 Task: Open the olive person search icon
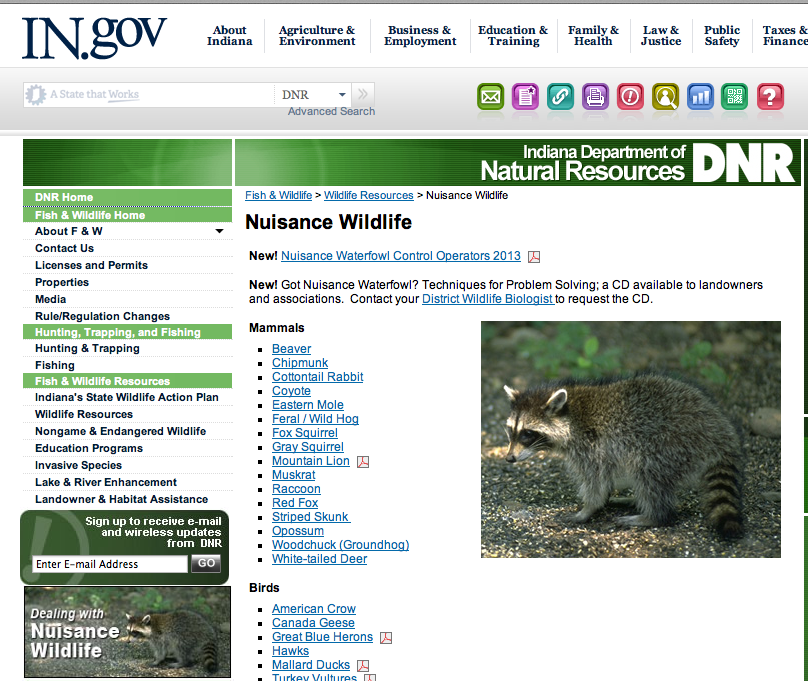click(665, 97)
